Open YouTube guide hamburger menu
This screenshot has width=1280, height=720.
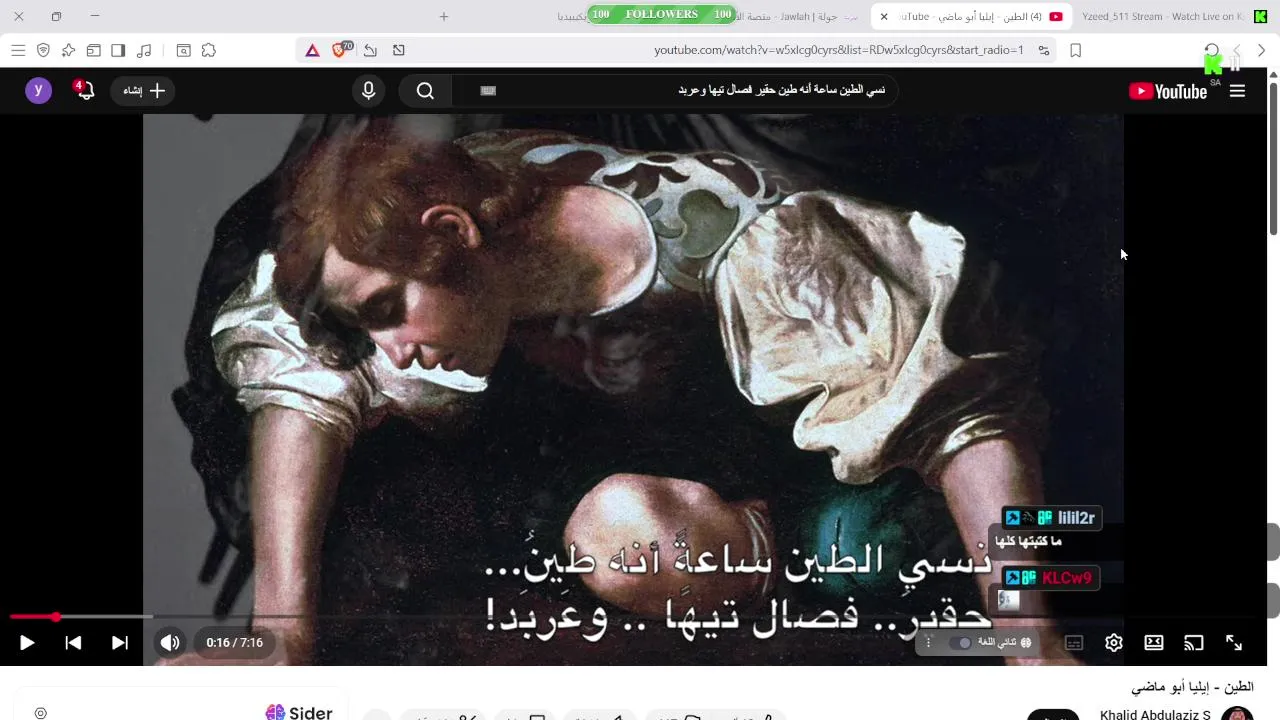[1237, 91]
